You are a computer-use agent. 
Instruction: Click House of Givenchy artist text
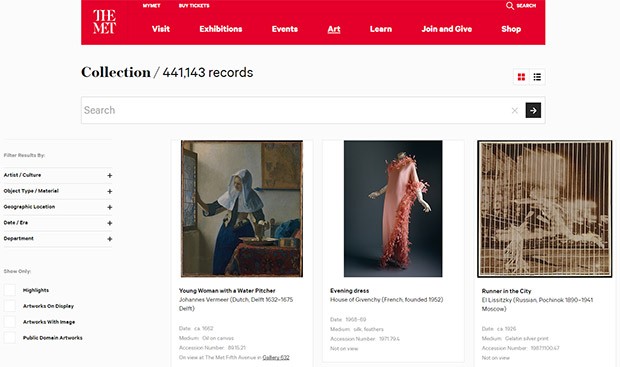pyautogui.click(x=387, y=300)
